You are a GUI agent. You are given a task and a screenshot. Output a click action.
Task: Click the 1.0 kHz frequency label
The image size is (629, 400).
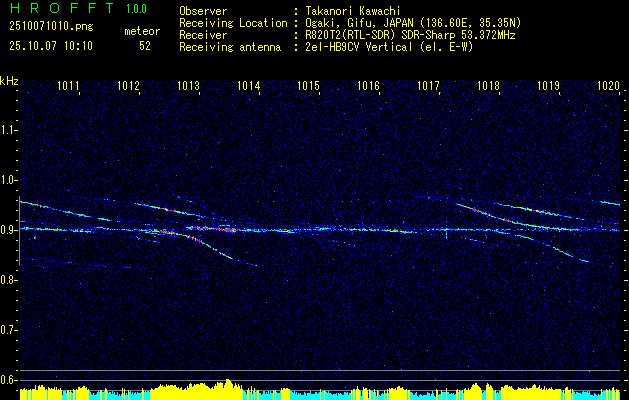8,180
